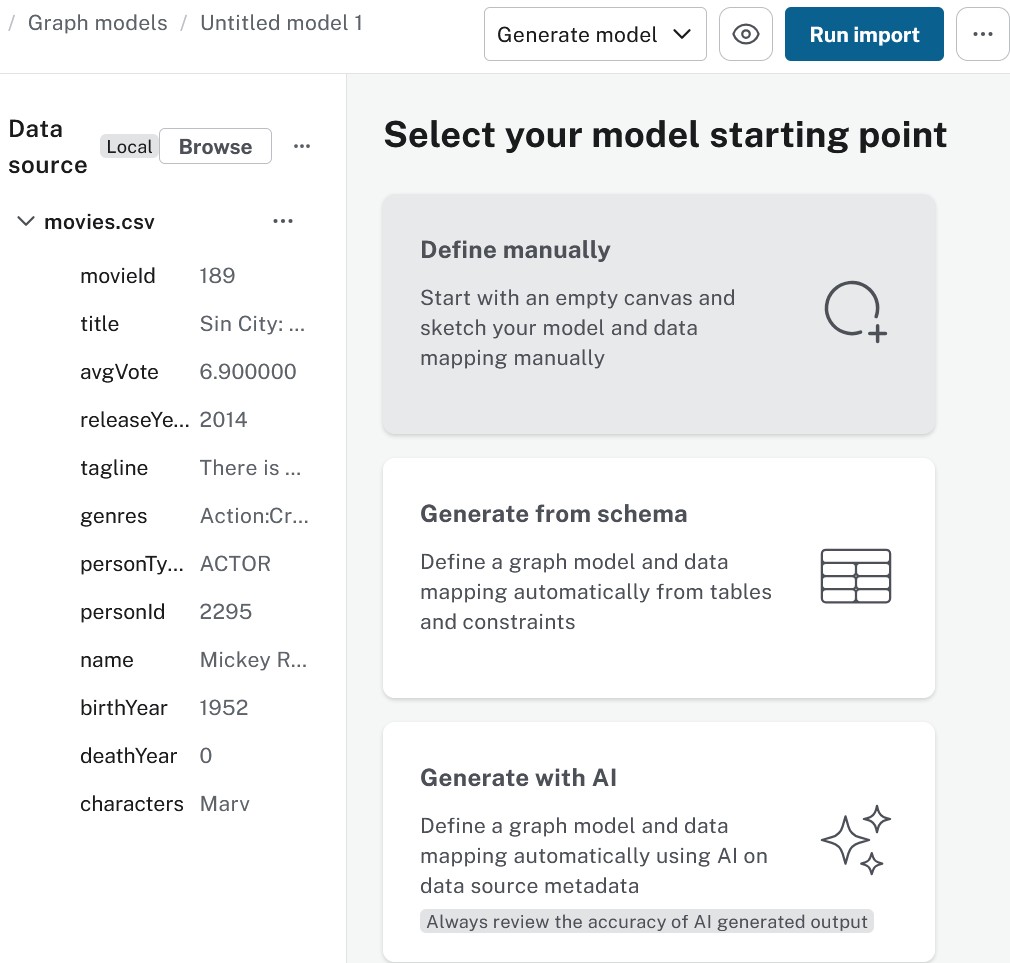The width and height of the screenshot is (1010, 963).
Task: Click the table schema icon on Generate from schema card
Action: (855, 576)
